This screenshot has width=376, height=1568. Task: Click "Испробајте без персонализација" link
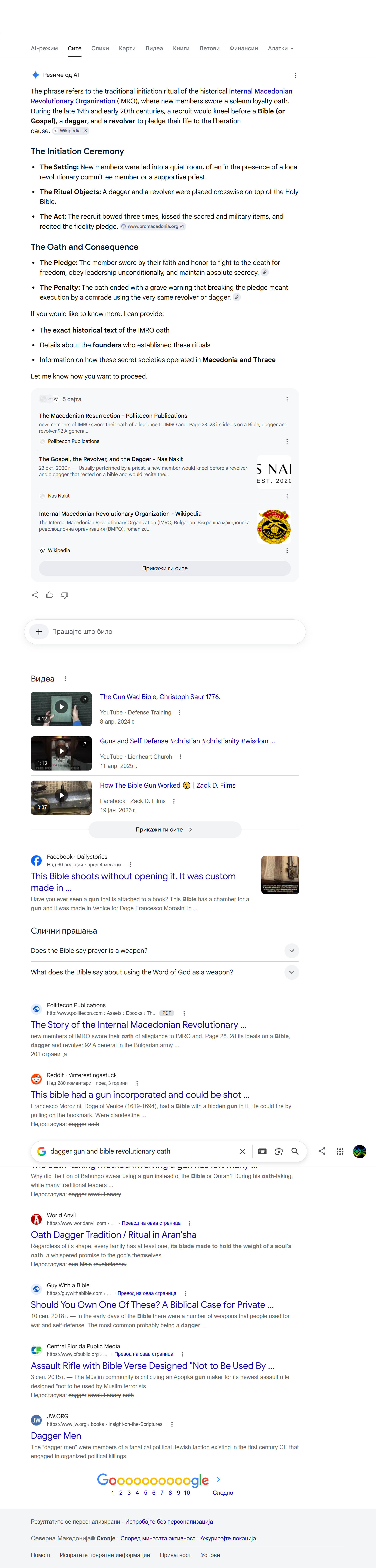pyautogui.click(x=169, y=1522)
